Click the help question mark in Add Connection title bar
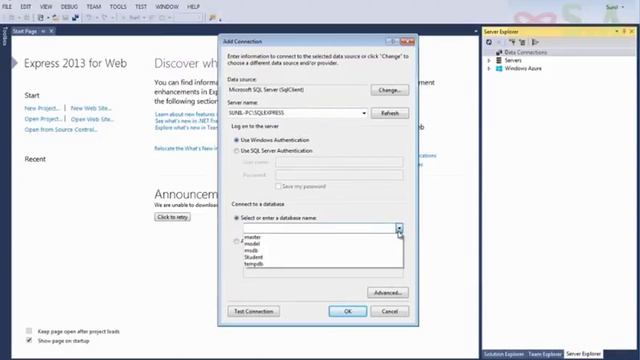The height and width of the screenshot is (360, 640). point(393,41)
